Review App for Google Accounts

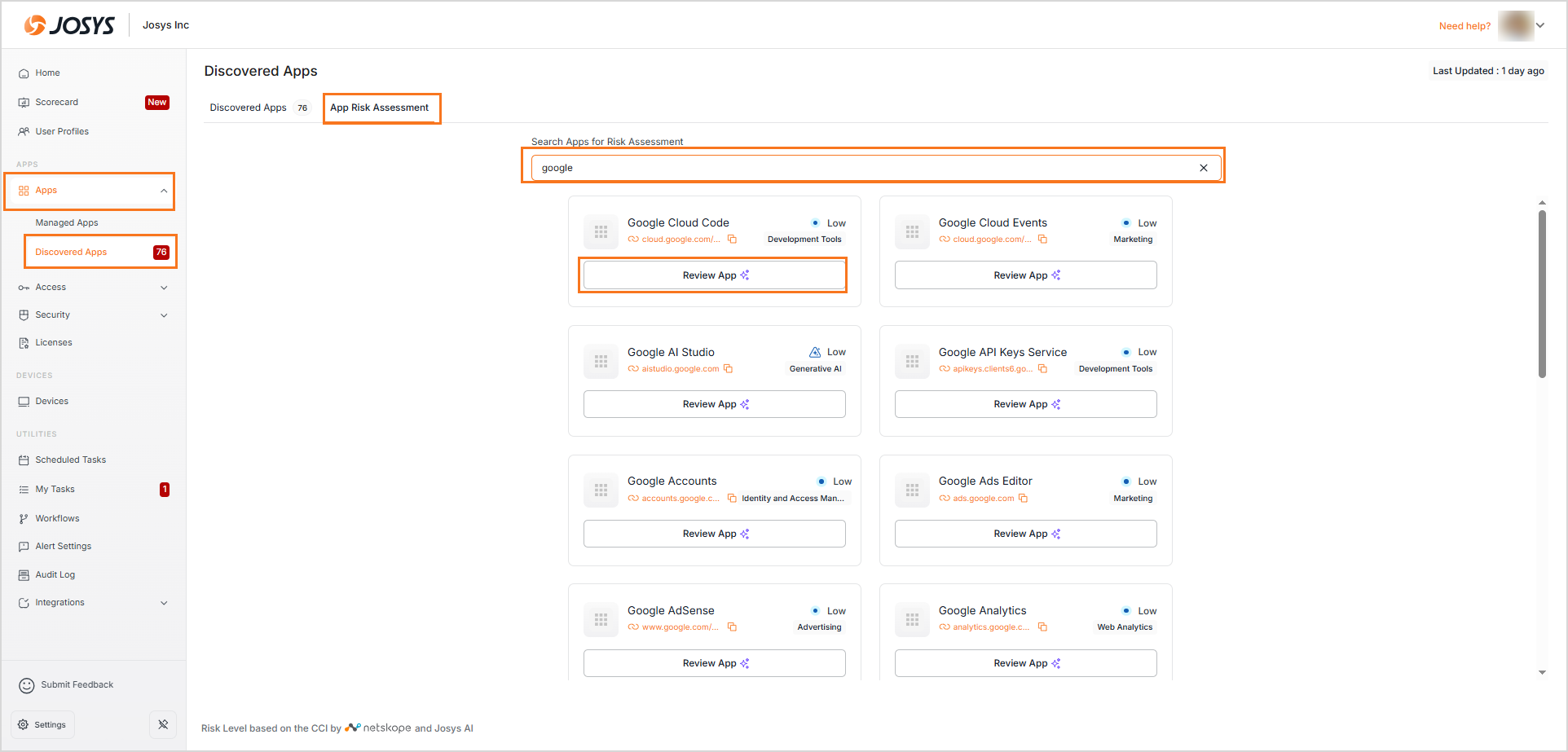(x=714, y=534)
